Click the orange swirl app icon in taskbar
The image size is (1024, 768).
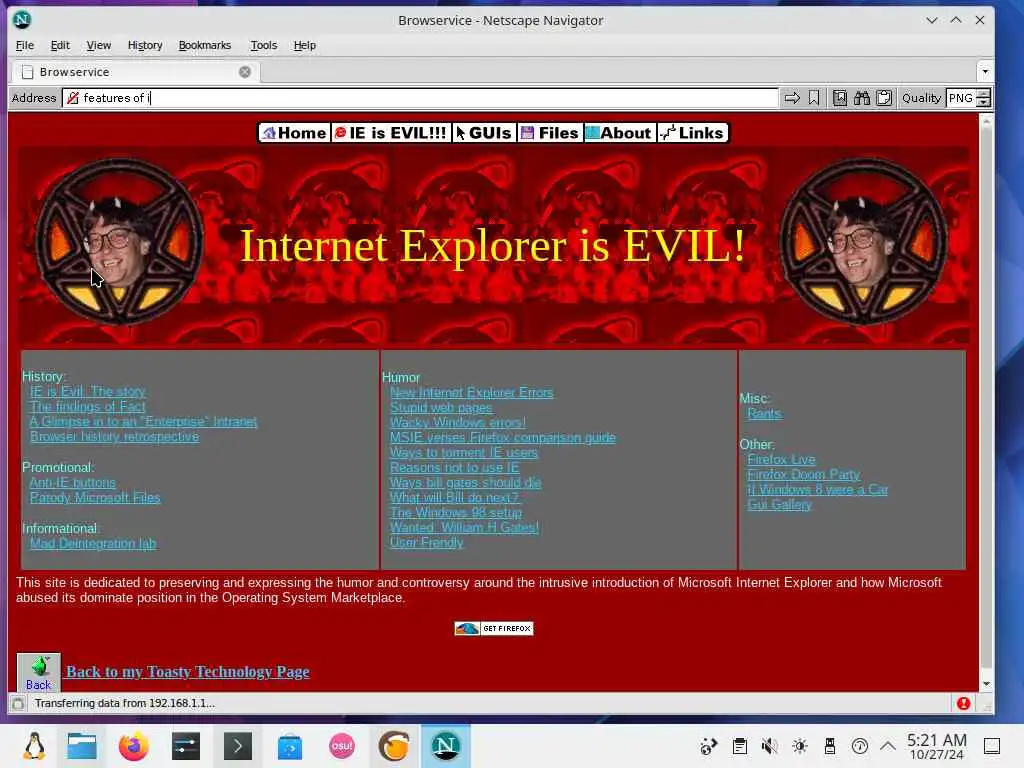(394, 746)
